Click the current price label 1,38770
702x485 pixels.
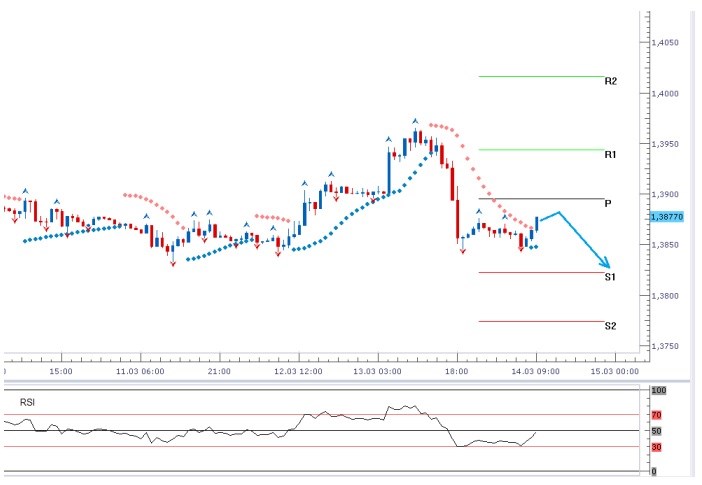click(x=667, y=217)
